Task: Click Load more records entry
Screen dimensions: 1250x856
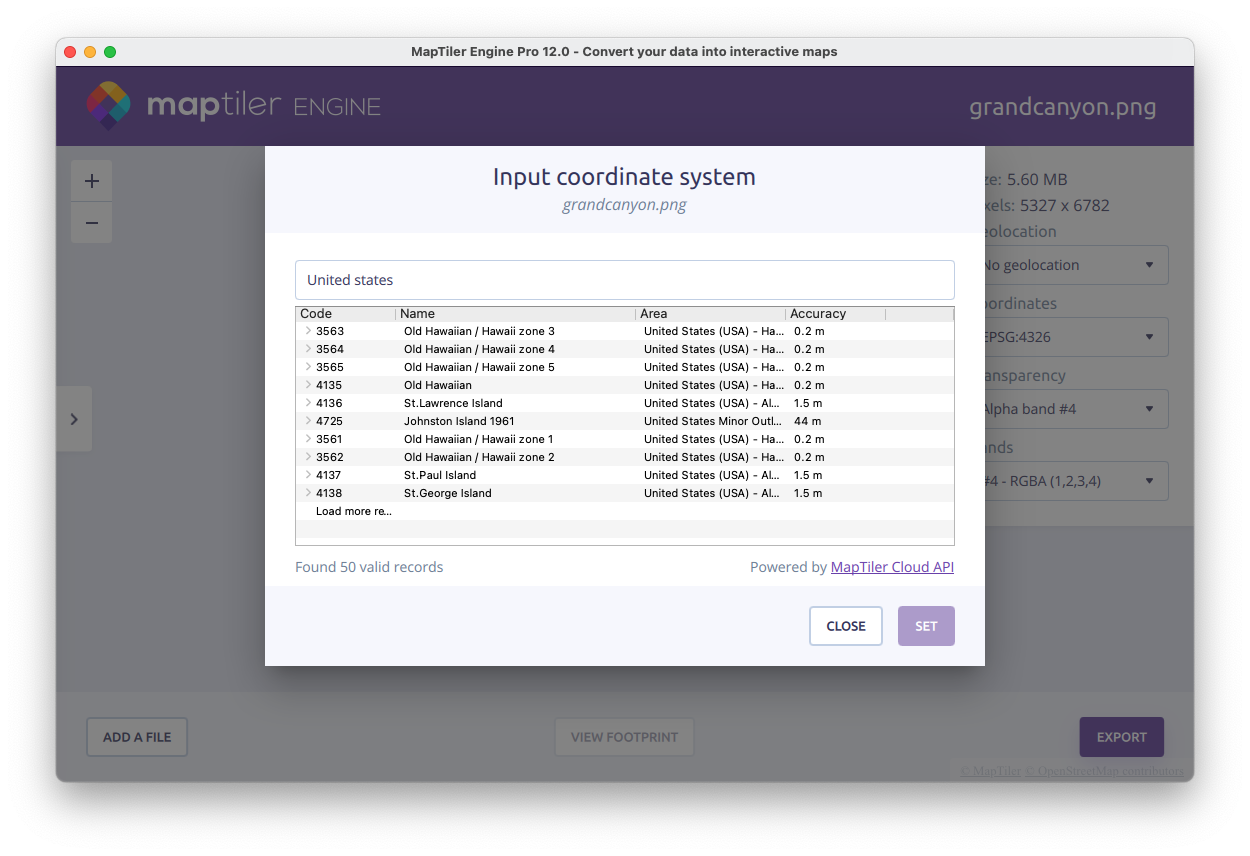Action: (x=353, y=511)
